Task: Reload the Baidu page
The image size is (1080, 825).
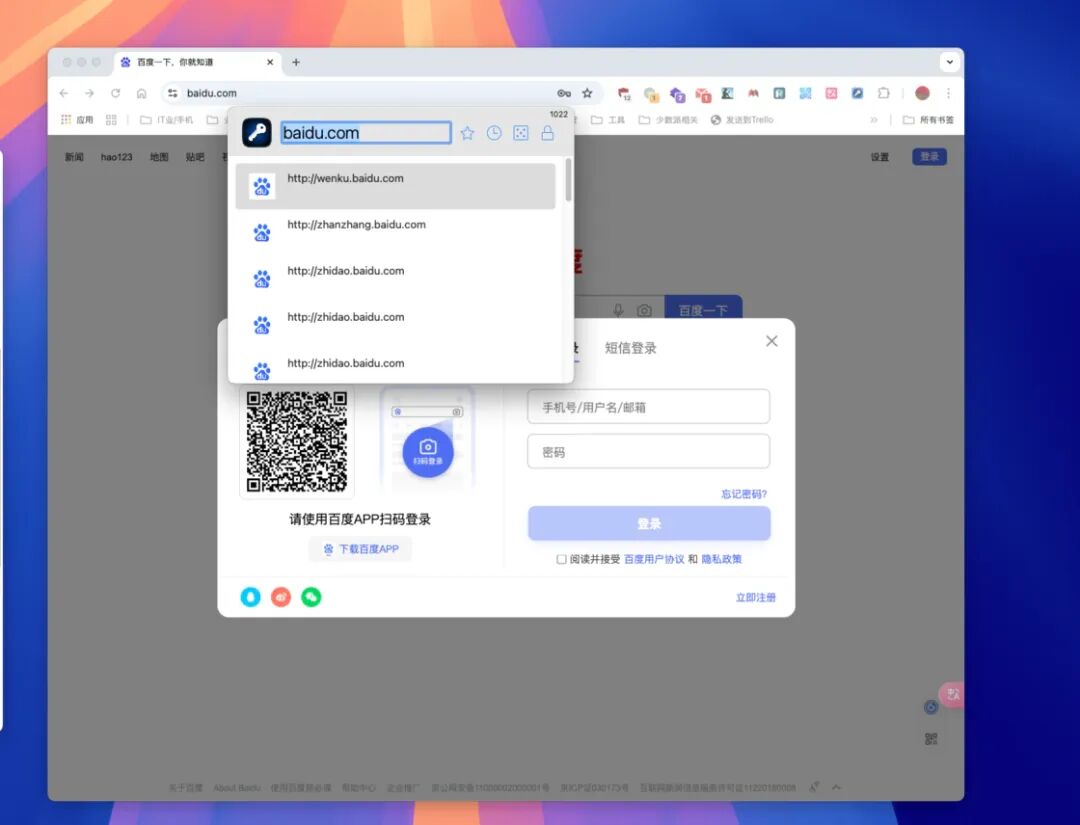Action: 116,93
